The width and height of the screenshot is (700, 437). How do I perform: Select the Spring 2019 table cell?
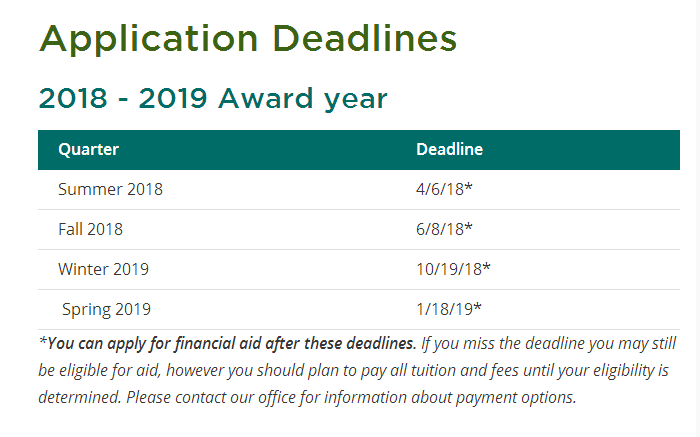(x=106, y=309)
